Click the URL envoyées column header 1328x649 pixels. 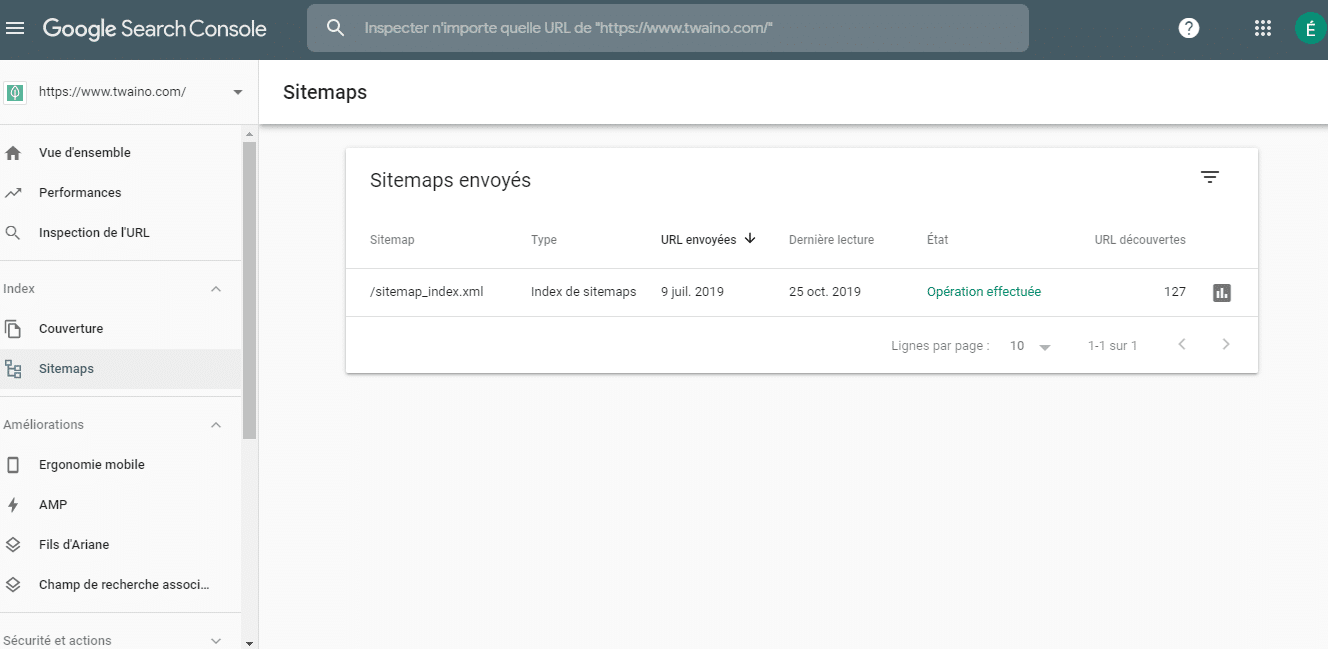click(x=698, y=240)
